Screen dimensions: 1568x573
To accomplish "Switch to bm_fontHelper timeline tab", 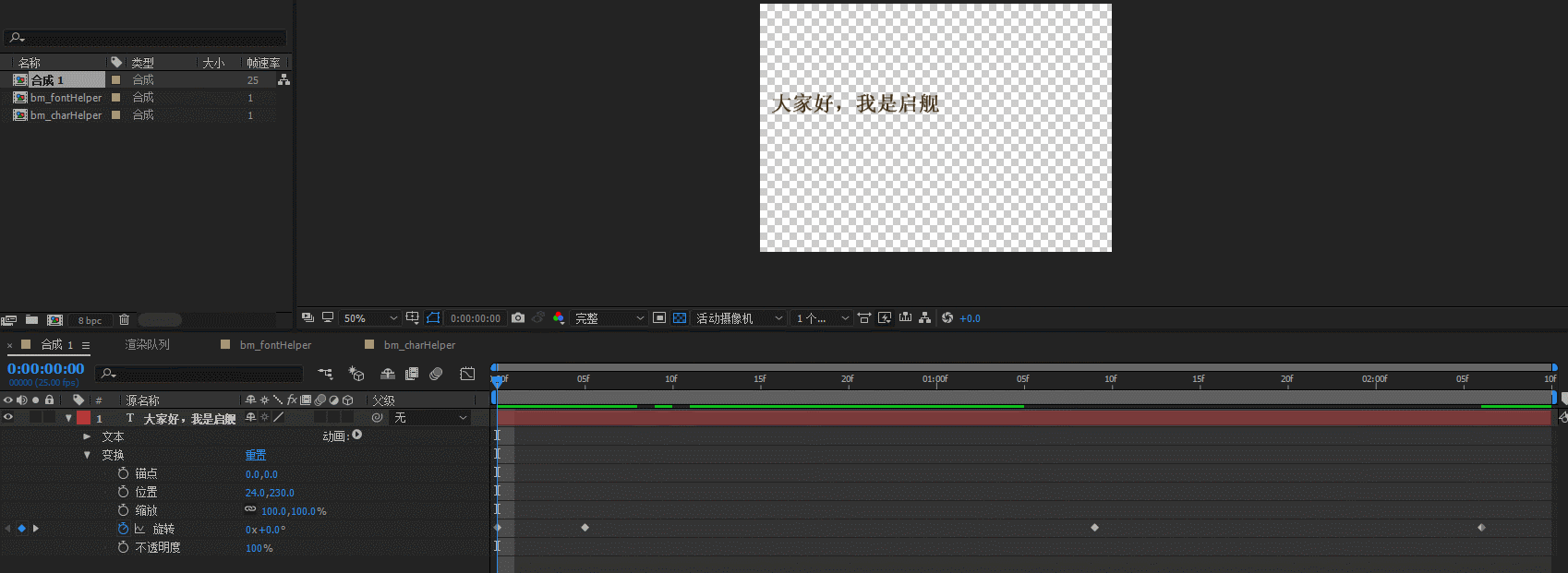I will (275, 345).
